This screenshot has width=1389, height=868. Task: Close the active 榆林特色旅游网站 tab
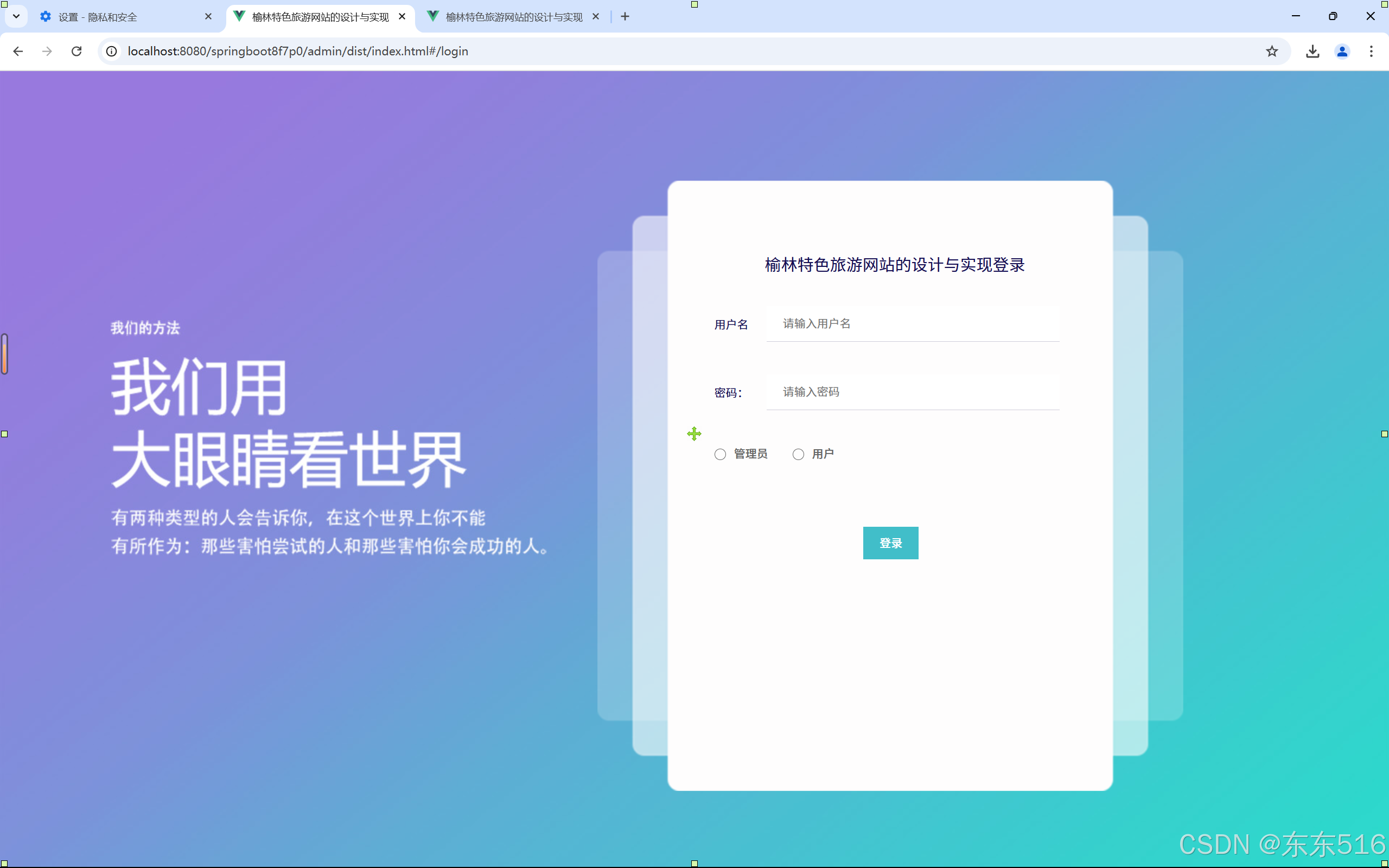tap(403, 17)
